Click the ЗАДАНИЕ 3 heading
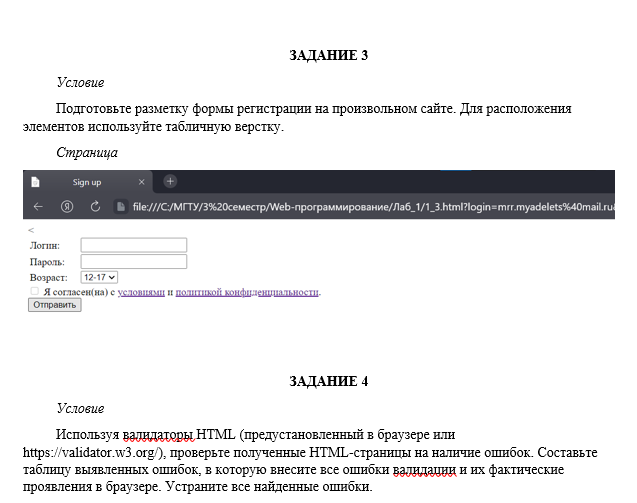Viewport: 637px width, 503px height. click(328, 55)
